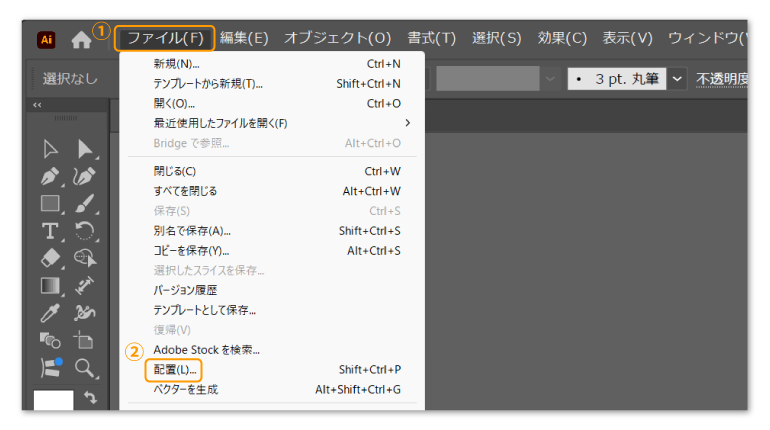Image resolution: width=770 pixels, height=430 pixels.
Task: Select the Eyedropper tool
Action: tap(50, 313)
